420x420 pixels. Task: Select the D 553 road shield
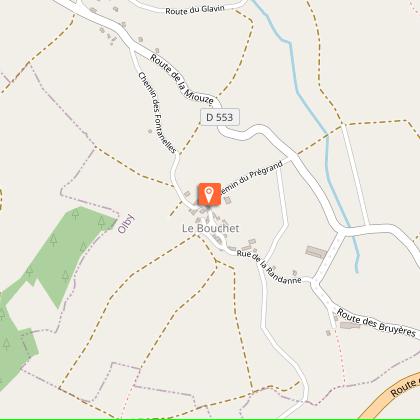(x=220, y=117)
